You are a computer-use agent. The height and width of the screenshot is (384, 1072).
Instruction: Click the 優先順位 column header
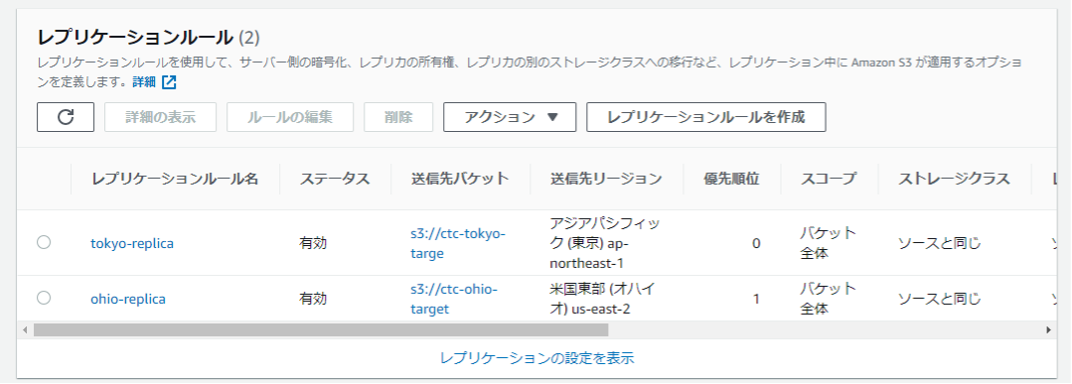pyautogui.click(x=732, y=179)
